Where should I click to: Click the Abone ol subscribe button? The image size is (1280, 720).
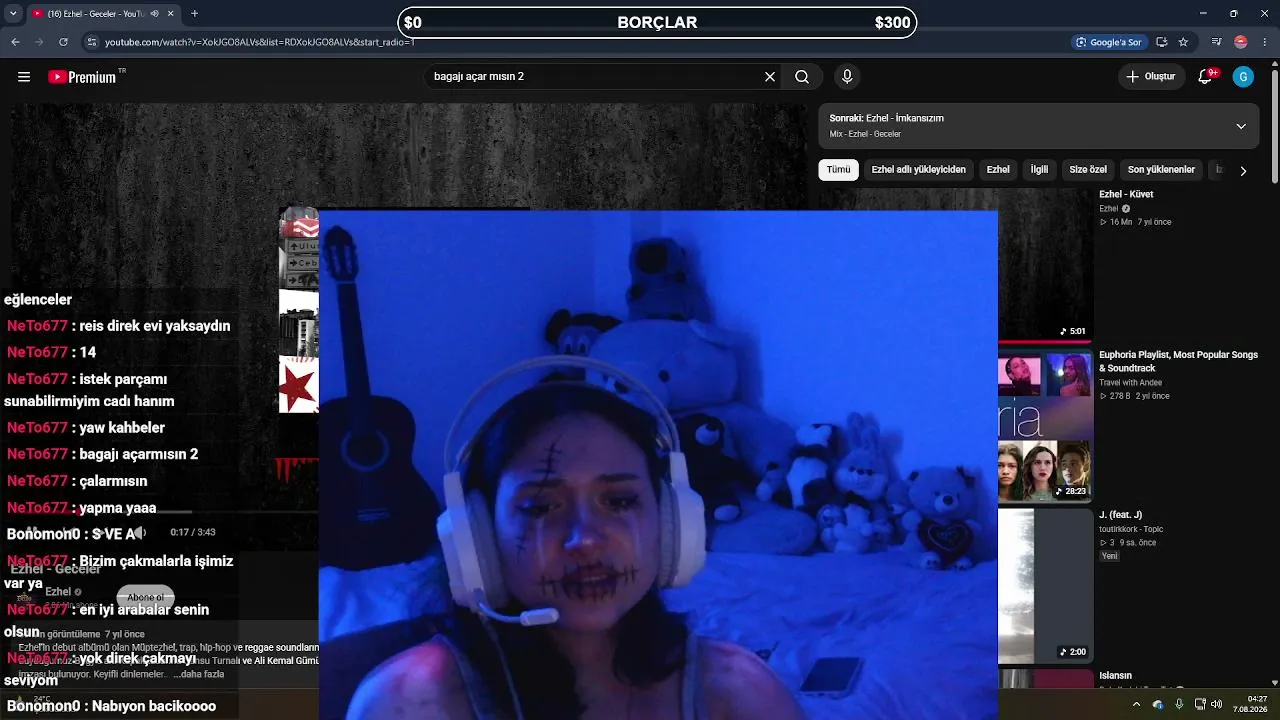pos(146,597)
